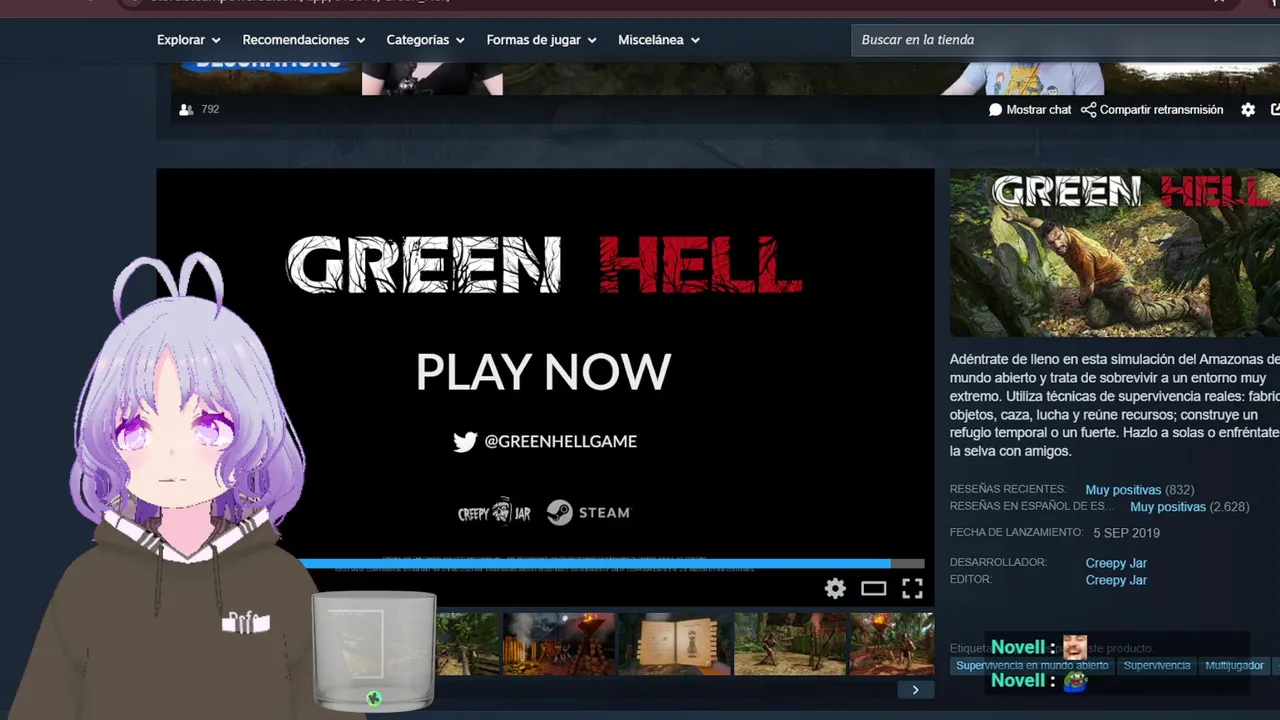The image size is (1280, 720).
Task: Expand the Recomendaciones dropdown menu
Action: click(304, 40)
